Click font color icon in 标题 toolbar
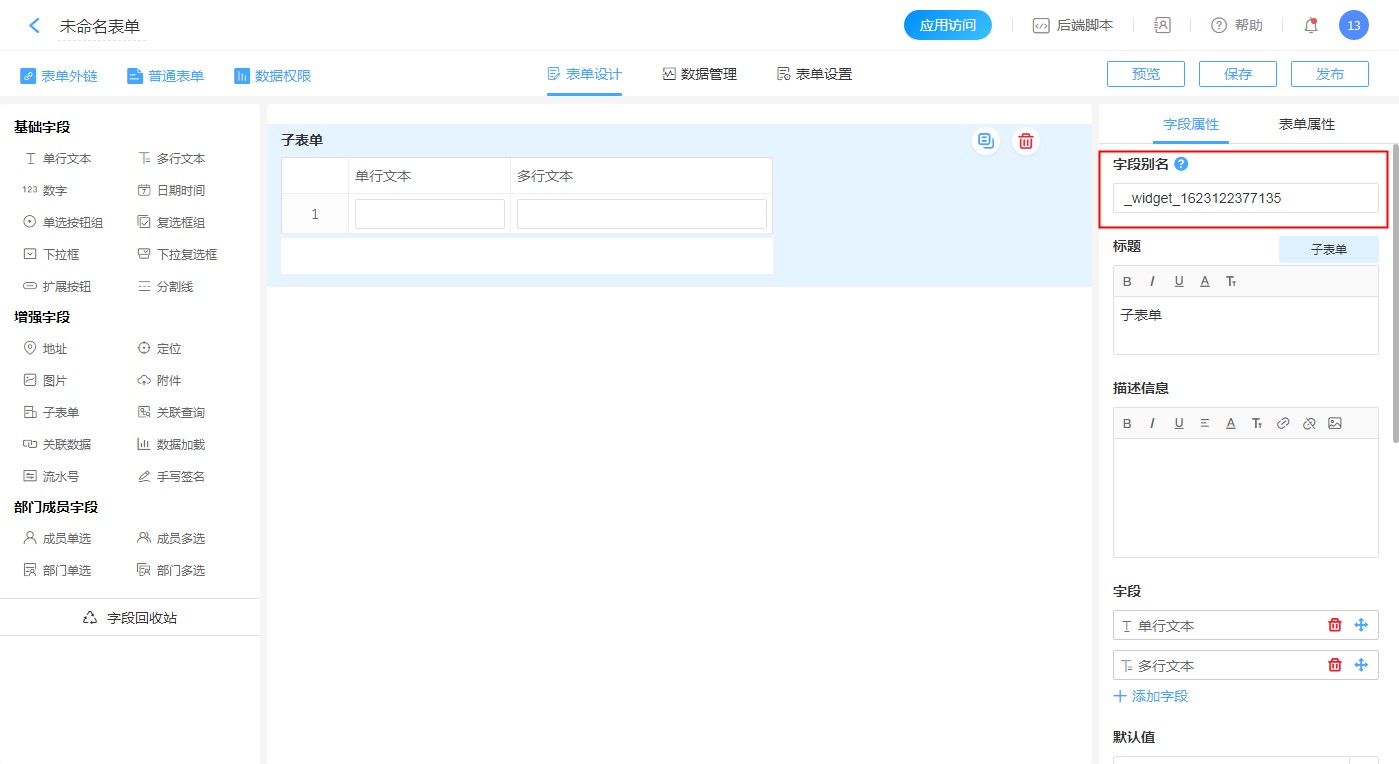The image size is (1399, 764). point(1205,282)
